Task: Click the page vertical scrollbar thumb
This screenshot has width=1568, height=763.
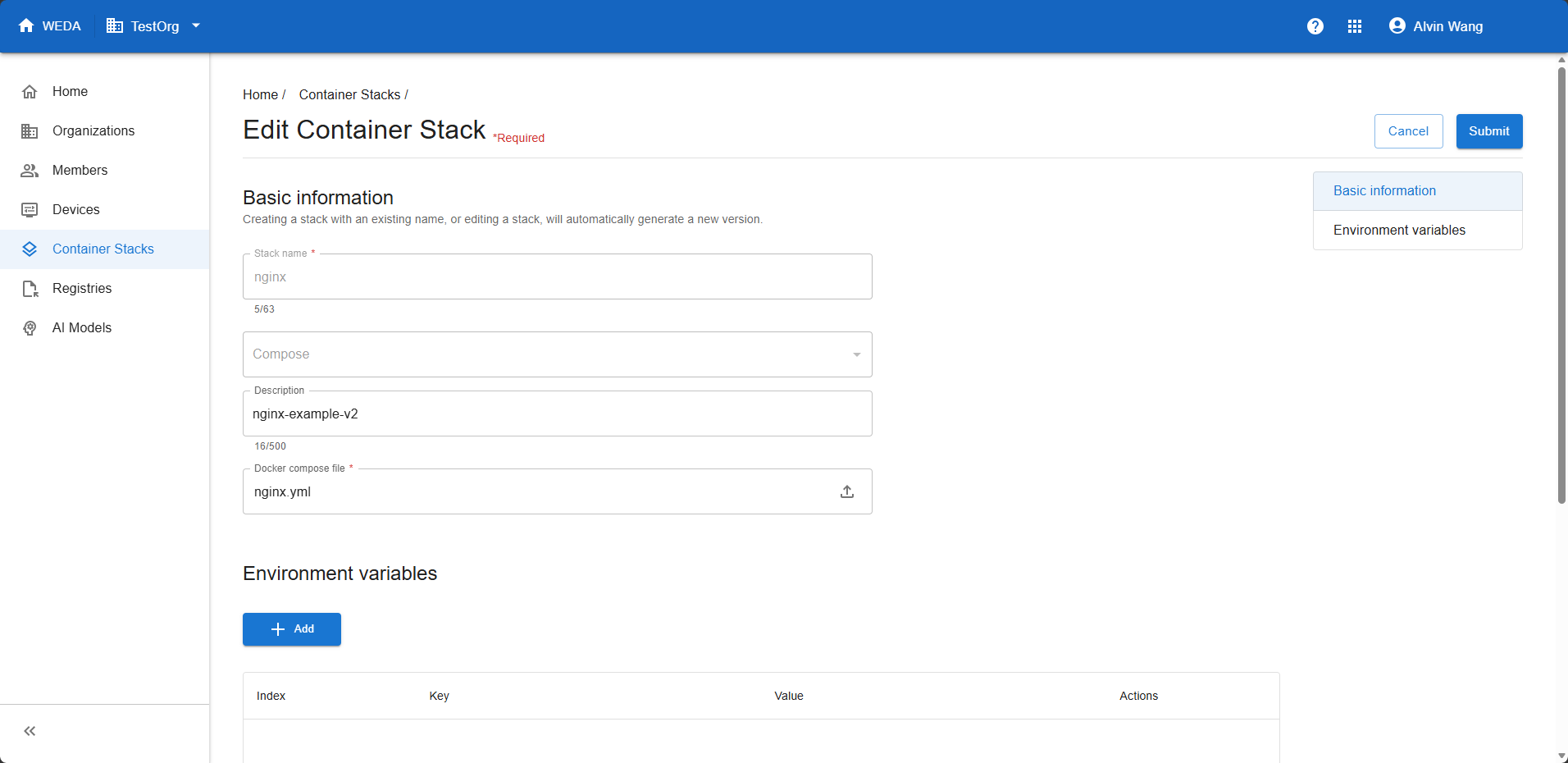Action: pos(1561,286)
